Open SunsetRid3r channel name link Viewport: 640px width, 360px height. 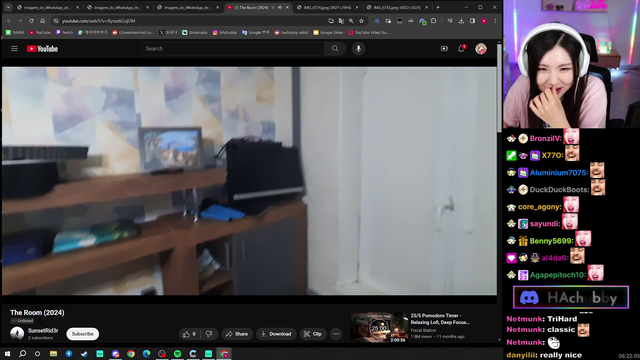click(43, 331)
